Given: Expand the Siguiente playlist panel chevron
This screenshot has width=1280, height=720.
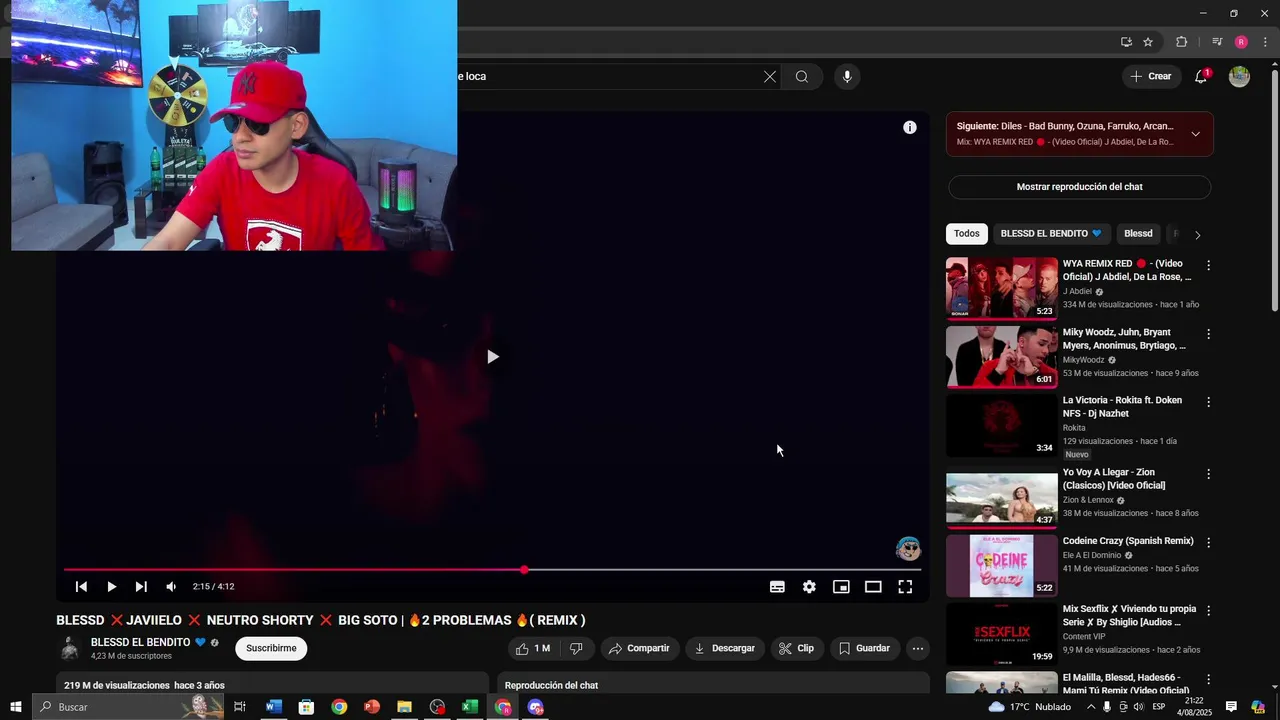Looking at the screenshot, I should [1195, 134].
